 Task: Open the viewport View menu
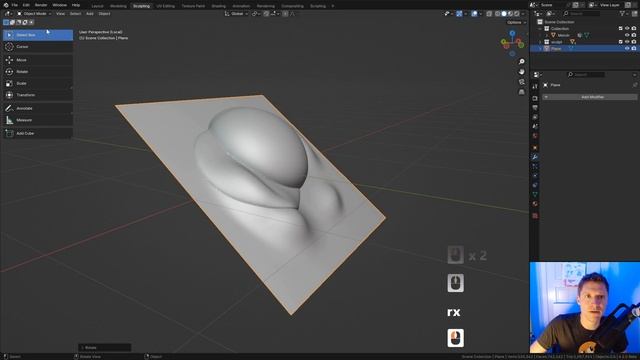tap(60, 14)
